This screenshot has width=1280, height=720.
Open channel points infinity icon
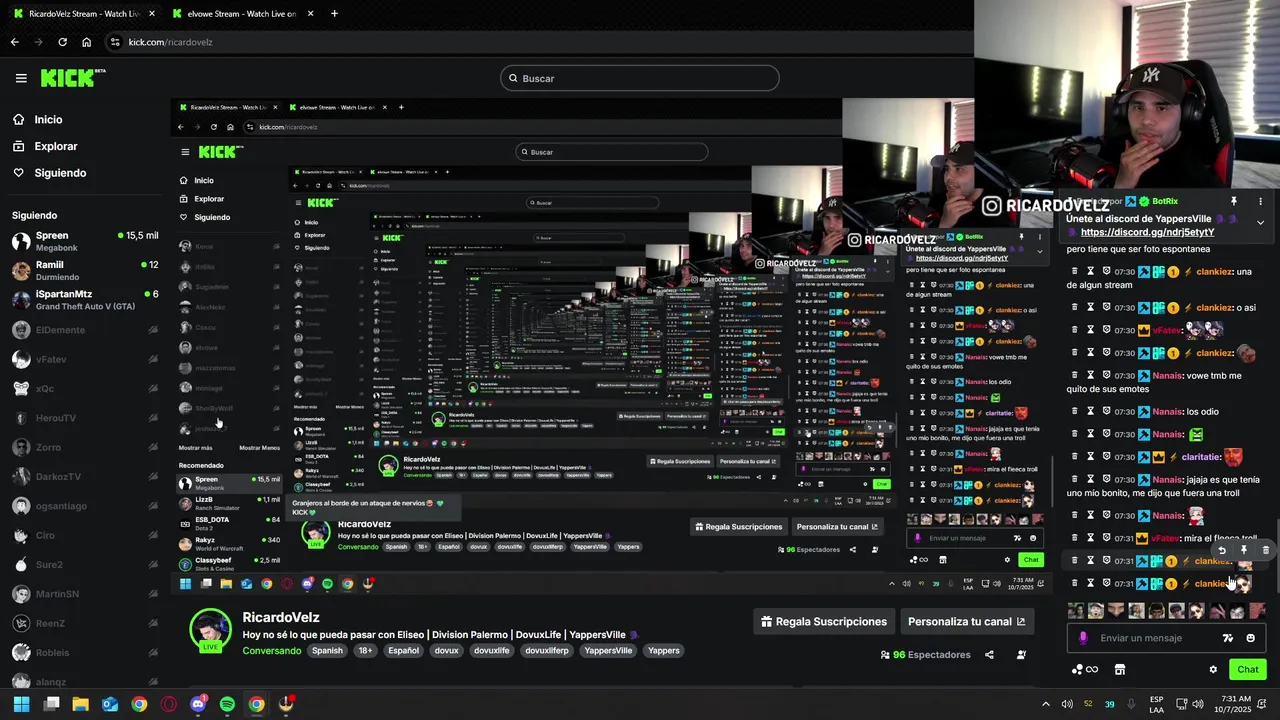click(1085, 670)
